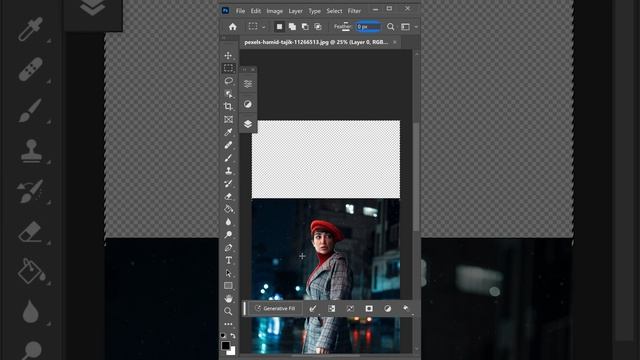This screenshot has width=640, height=360.
Task: Switch to the pexels-hamid-tajik document tab
Action: (x=316, y=42)
